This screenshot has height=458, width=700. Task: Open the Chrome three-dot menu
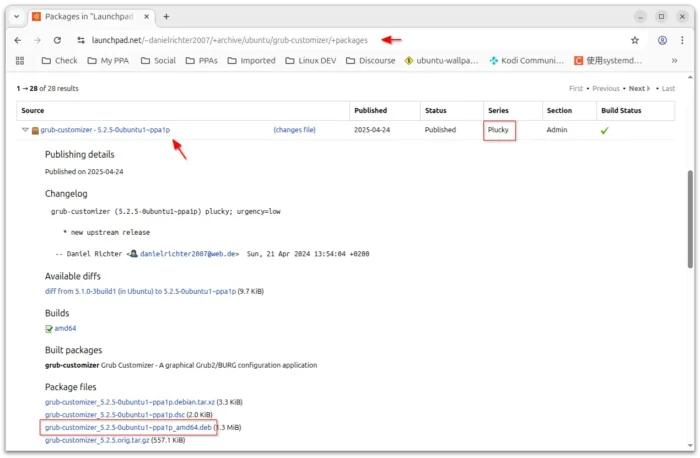coord(682,40)
